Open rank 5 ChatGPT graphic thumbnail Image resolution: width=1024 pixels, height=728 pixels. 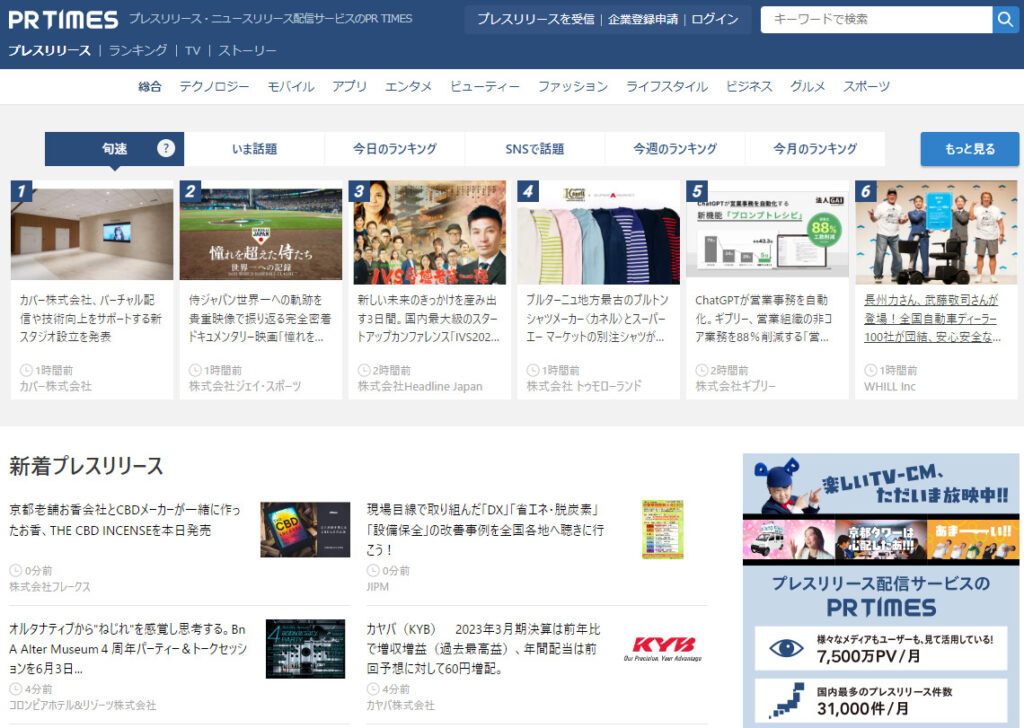pyautogui.click(x=767, y=233)
